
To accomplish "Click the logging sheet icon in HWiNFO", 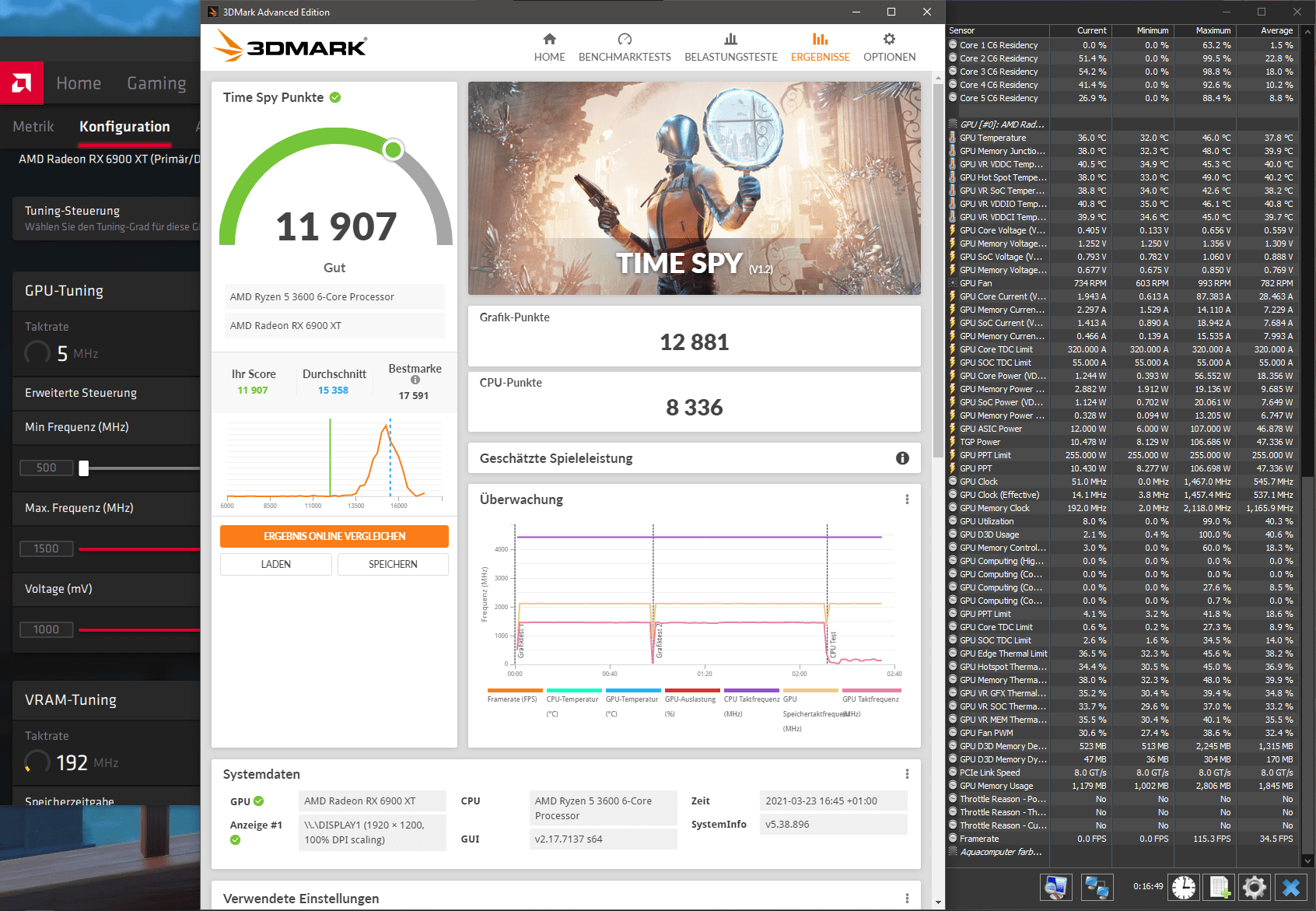I will click(x=1220, y=887).
